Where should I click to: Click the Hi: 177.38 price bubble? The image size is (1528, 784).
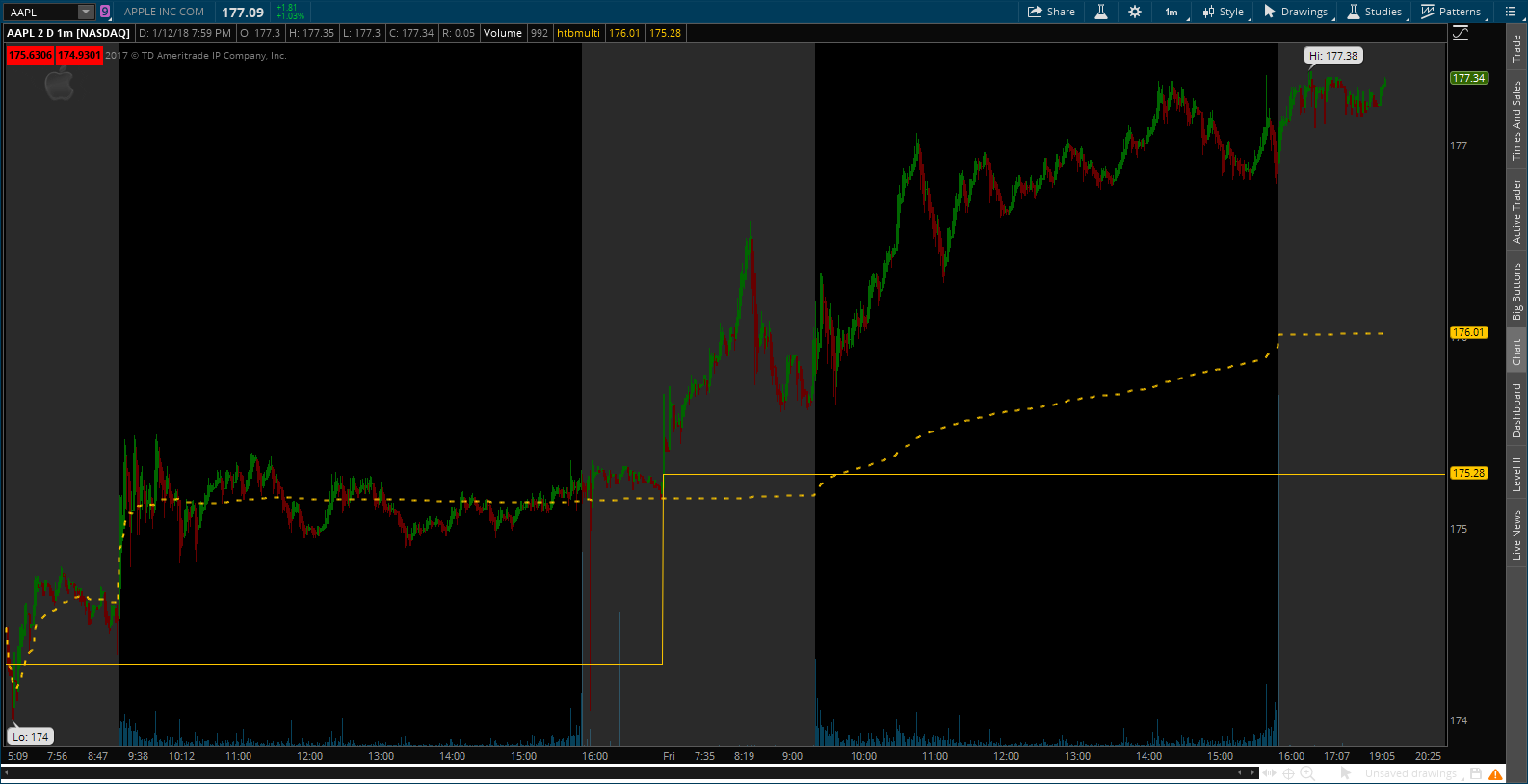[x=1333, y=56]
